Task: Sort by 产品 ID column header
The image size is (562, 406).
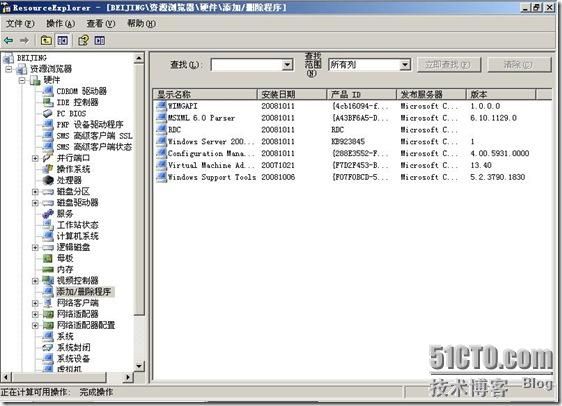Action: tap(361, 94)
